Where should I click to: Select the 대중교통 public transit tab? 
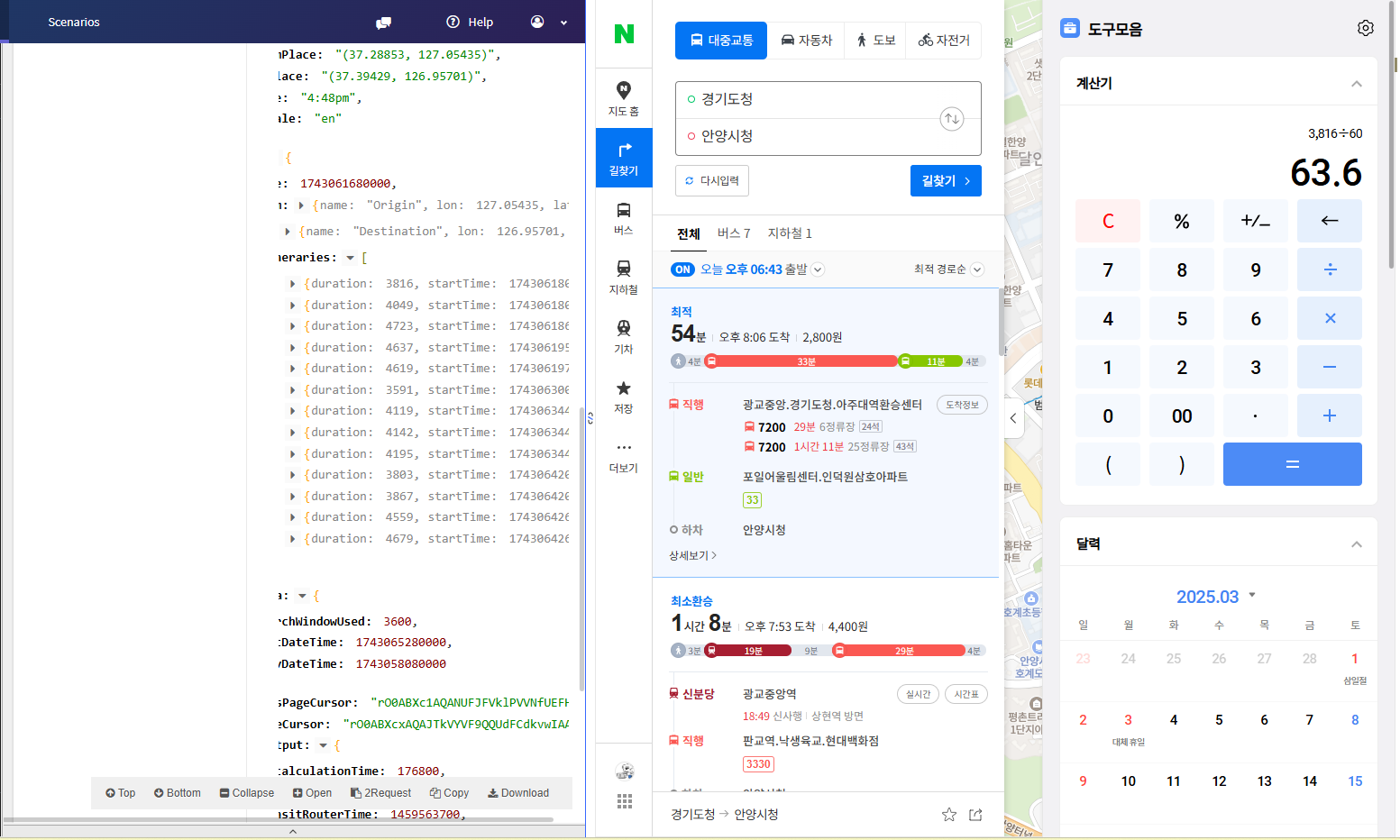coord(721,41)
